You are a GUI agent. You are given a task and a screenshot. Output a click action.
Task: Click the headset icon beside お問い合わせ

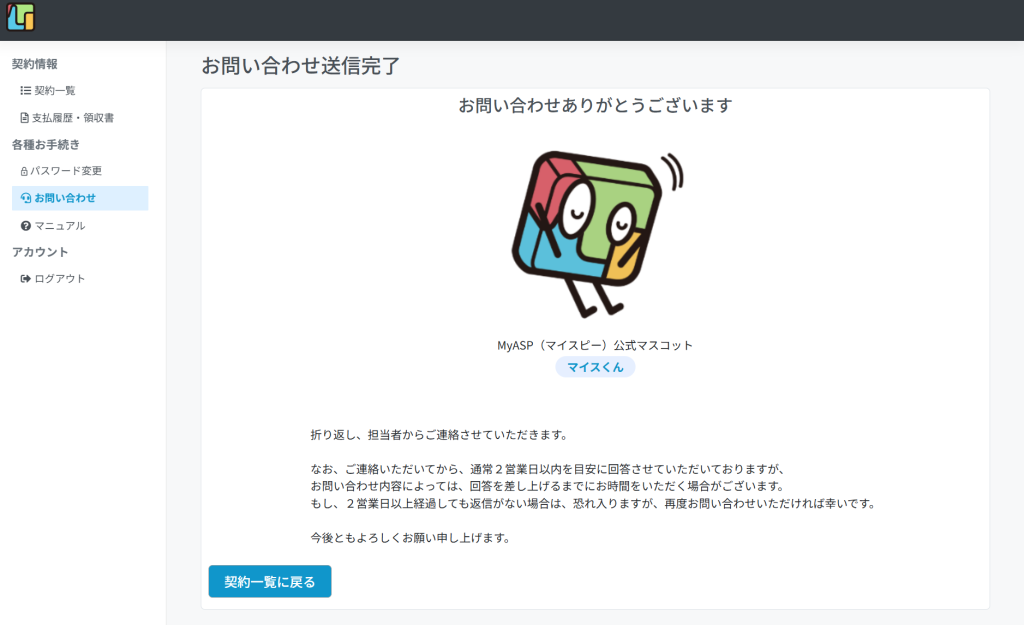(26, 198)
